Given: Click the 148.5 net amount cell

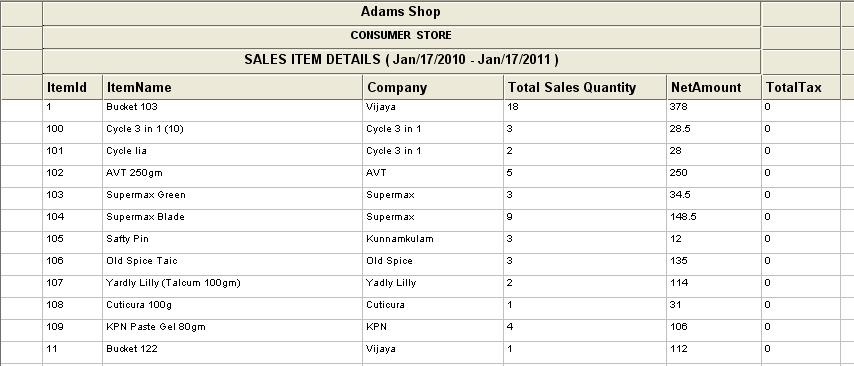Looking at the screenshot, I should [714, 220].
